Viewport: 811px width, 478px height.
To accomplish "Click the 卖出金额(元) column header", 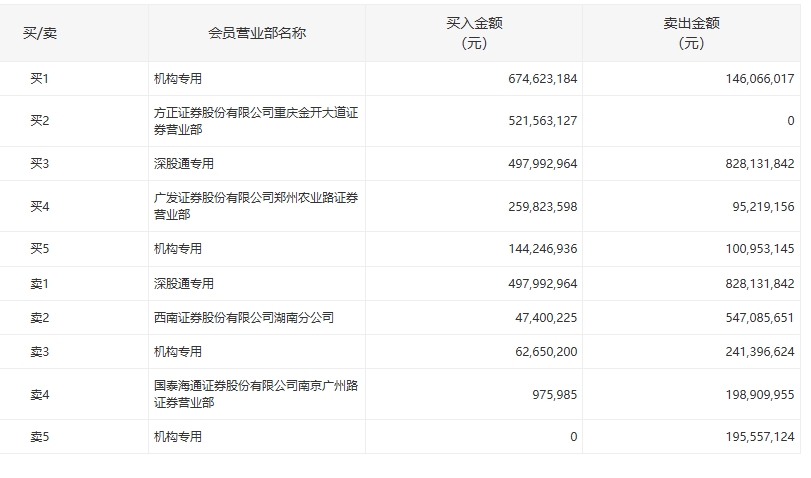I will pos(691,33).
